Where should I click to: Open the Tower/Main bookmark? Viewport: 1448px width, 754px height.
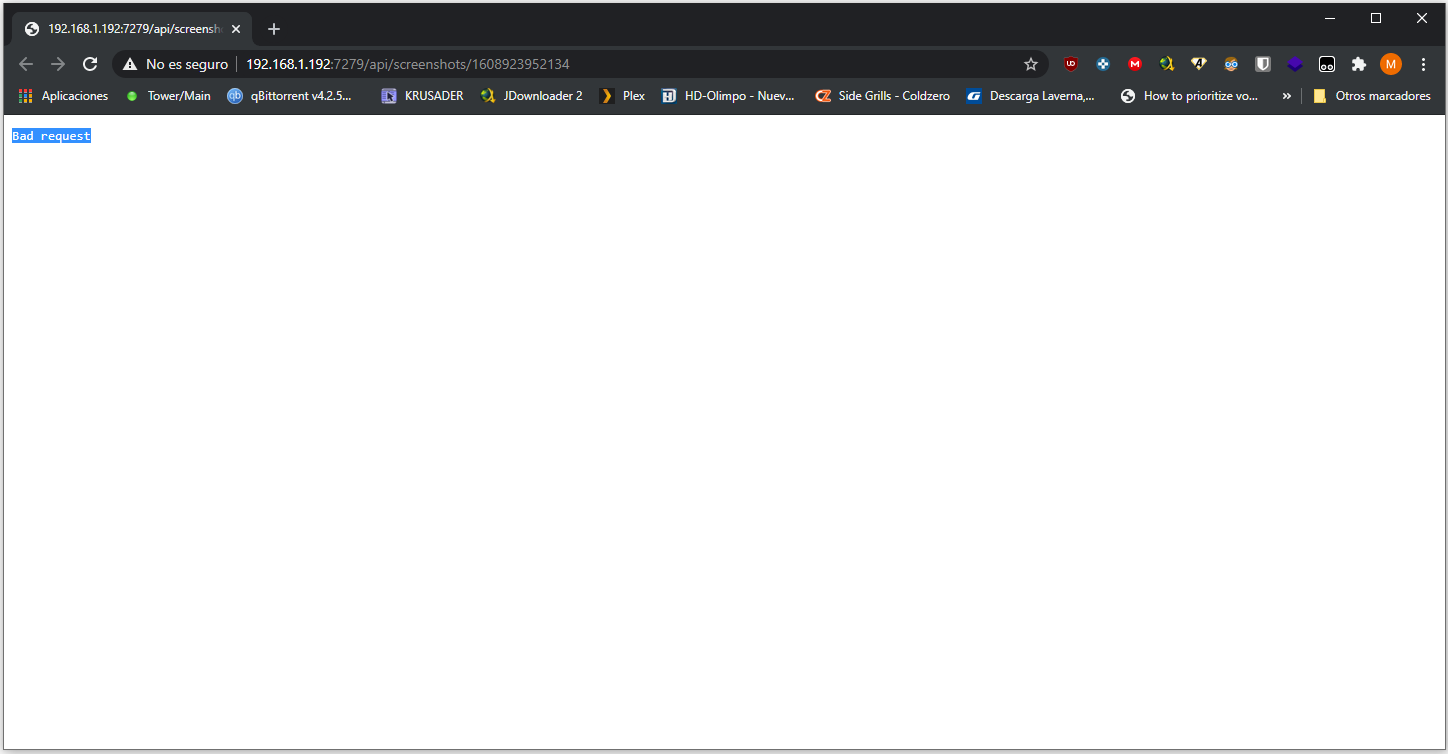coord(168,96)
